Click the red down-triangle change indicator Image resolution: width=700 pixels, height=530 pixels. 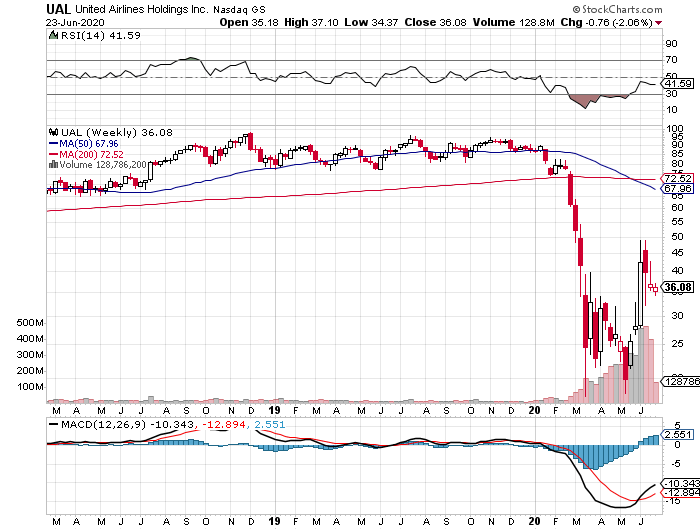659,23
